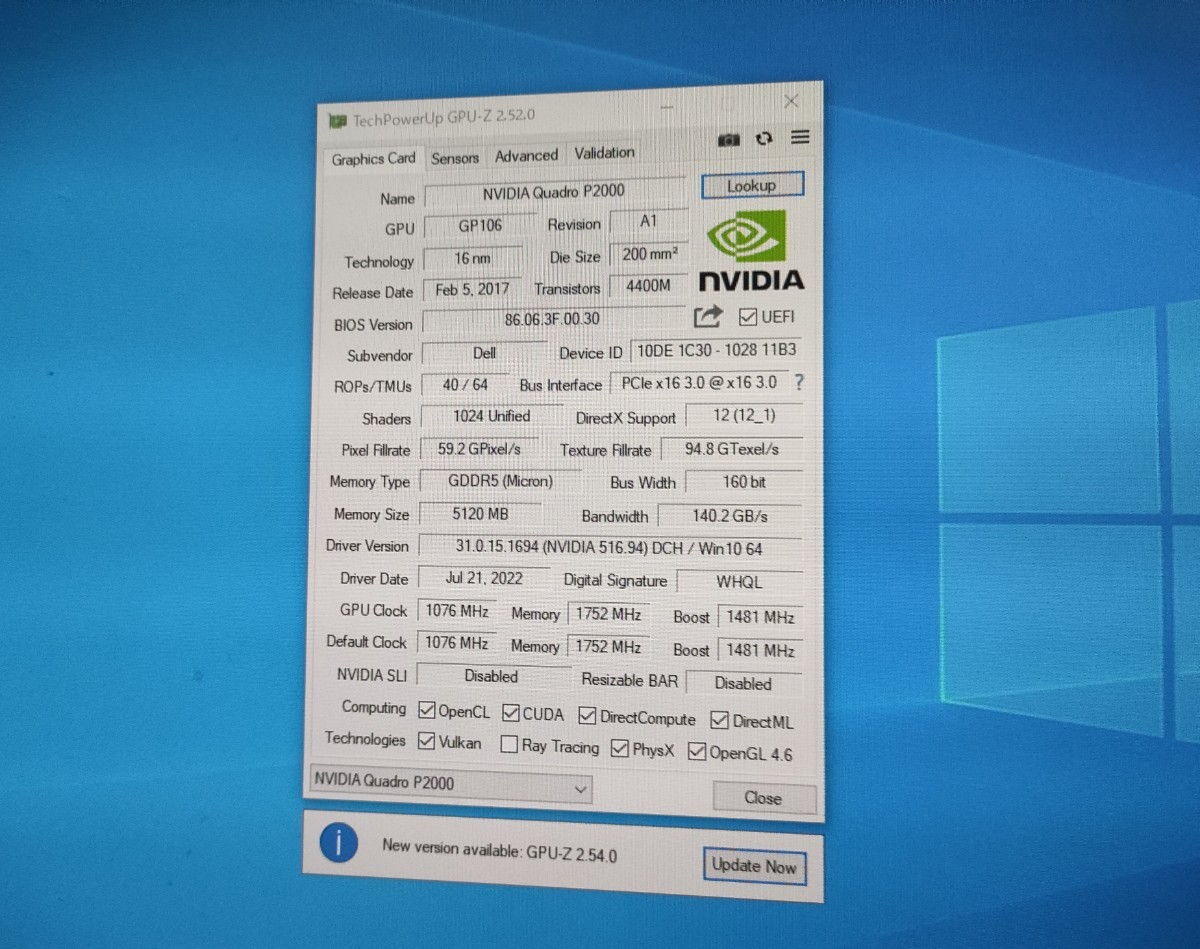Screen dimensions: 1200x949
Task: Click the Update Now button
Action: pyautogui.click(x=754, y=866)
